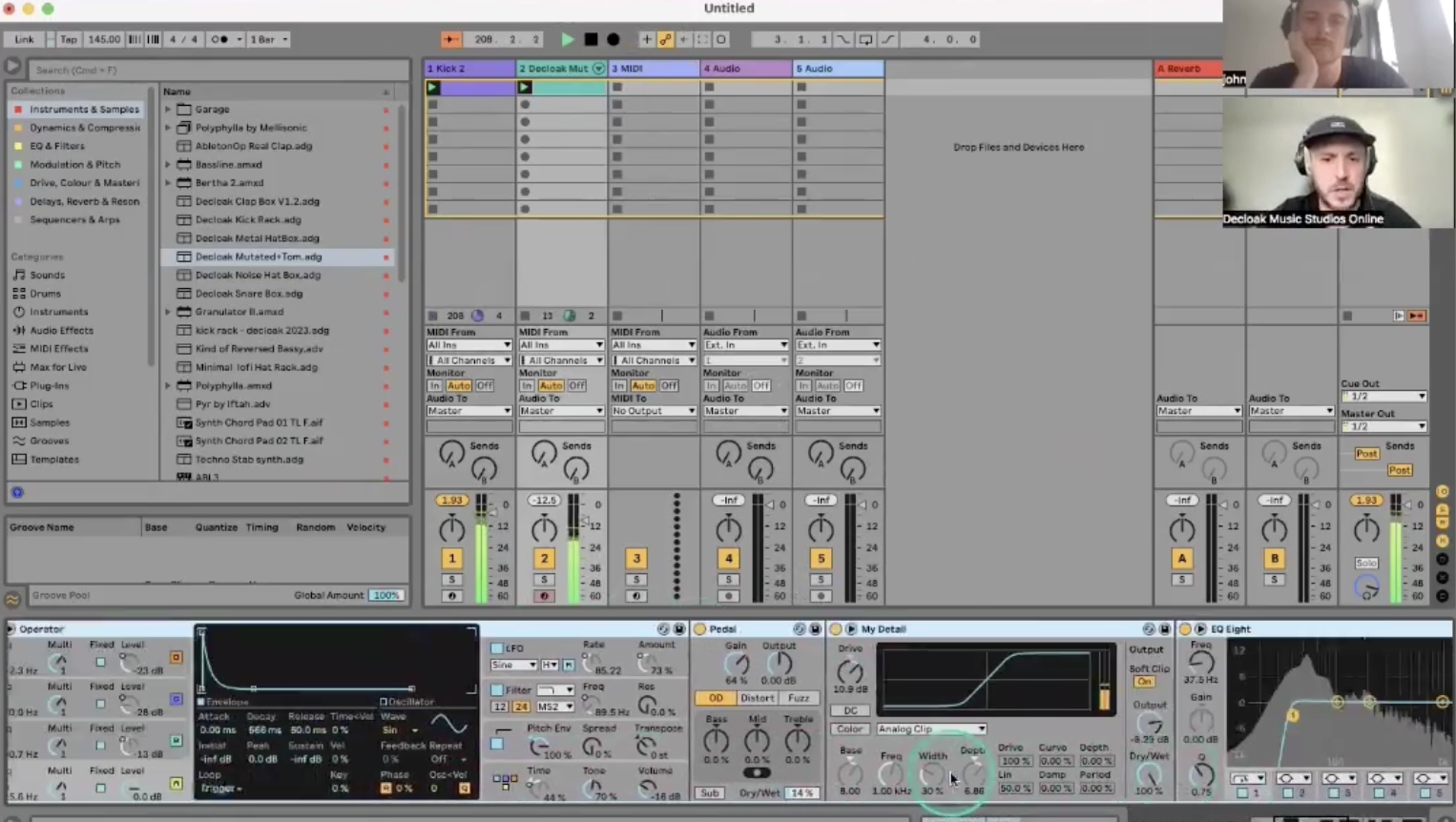This screenshot has width=1456, height=822.
Task: Select Sequencers & Arps collection
Action: point(74,219)
